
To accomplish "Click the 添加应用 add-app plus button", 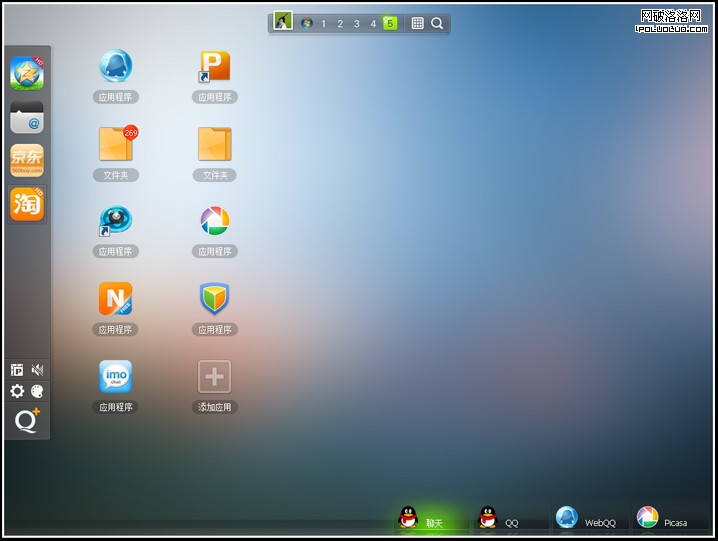I will [215, 377].
